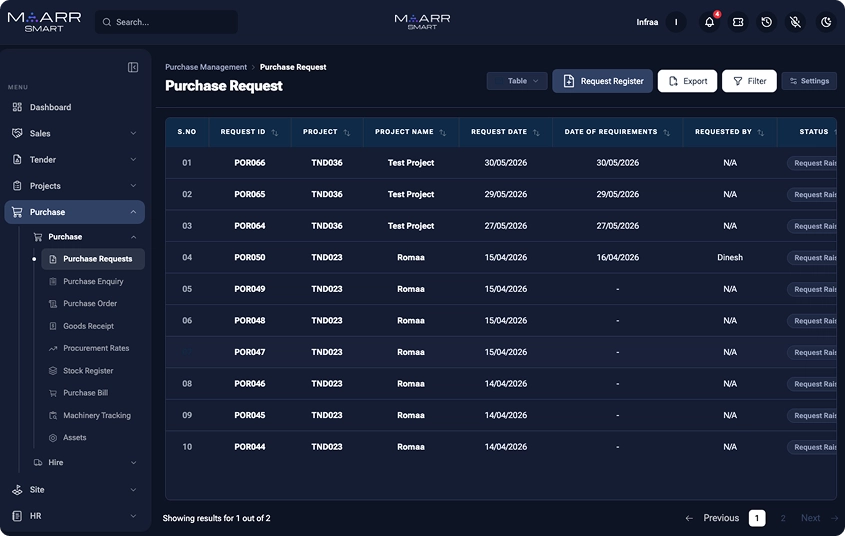This screenshot has height=536, width=845.
Task: Expand the Hire submenu chevron
Action: click(133, 463)
